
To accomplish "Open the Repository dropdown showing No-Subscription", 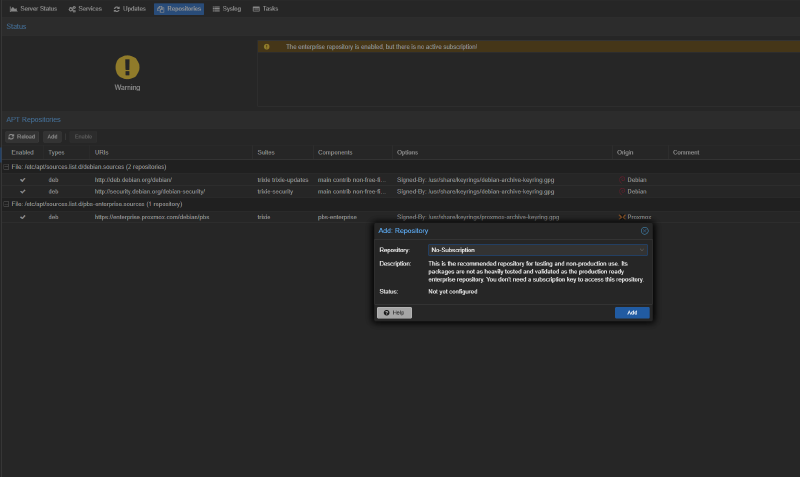I will (x=538, y=250).
